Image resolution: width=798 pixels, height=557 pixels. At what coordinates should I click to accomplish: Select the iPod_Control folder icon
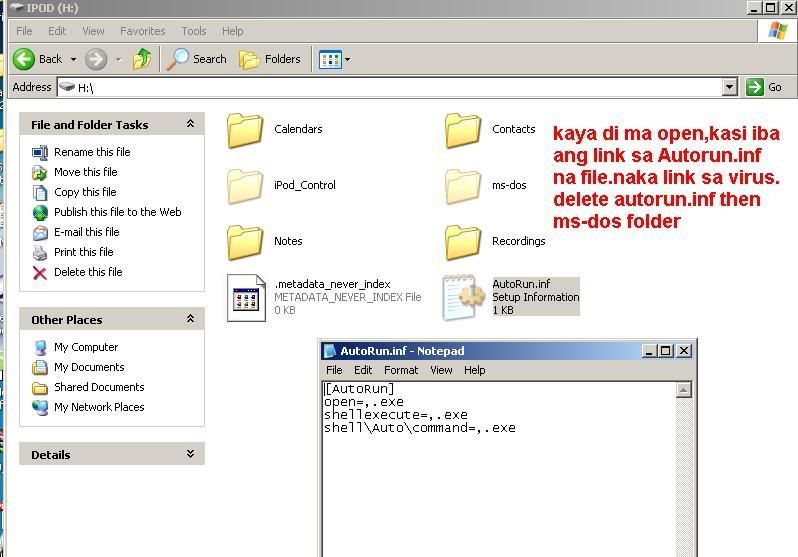pos(245,186)
